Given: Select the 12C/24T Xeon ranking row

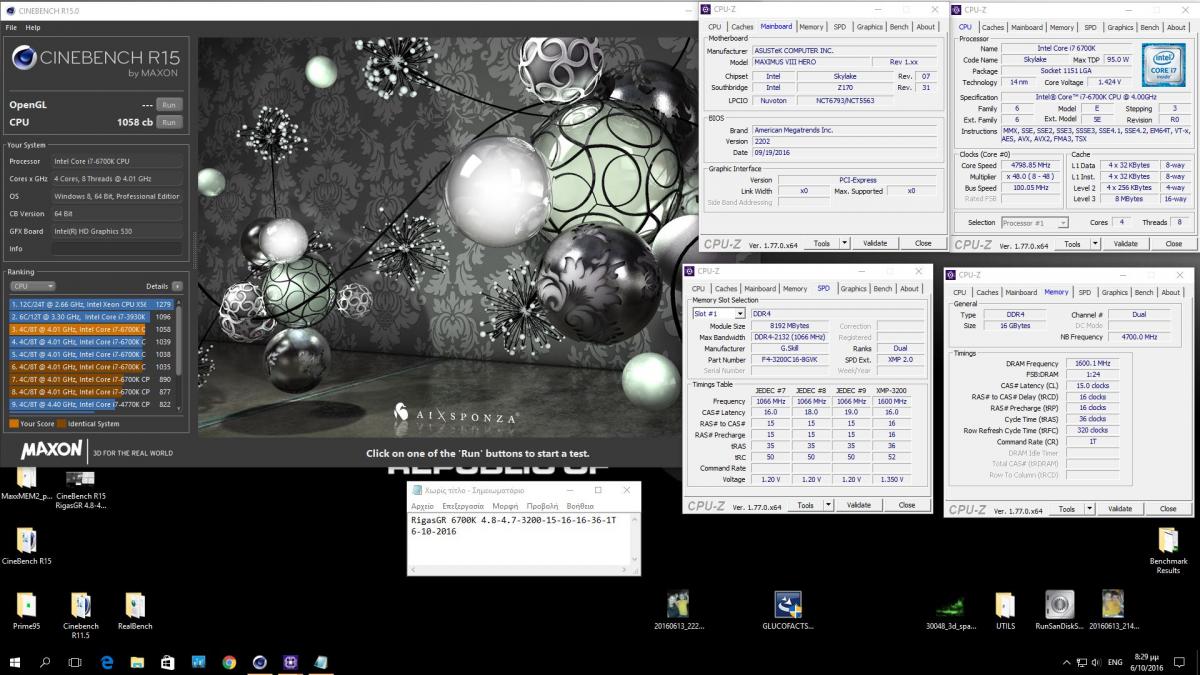Looking at the screenshot, I should pyautogui.click(x=91, y=304).
